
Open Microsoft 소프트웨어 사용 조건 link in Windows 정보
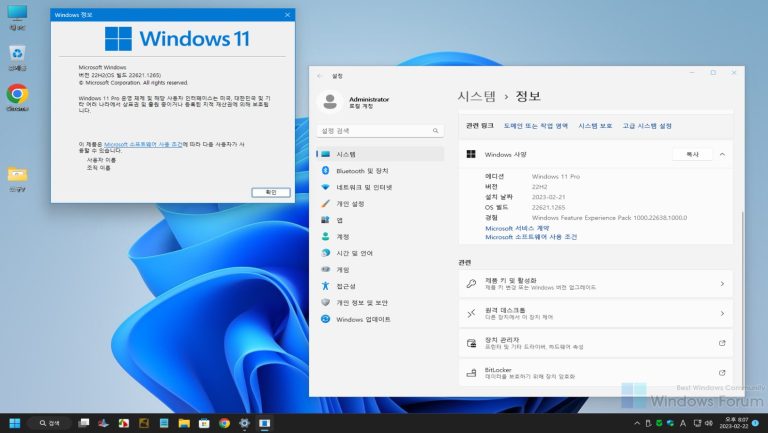click(x=143, y=144)
